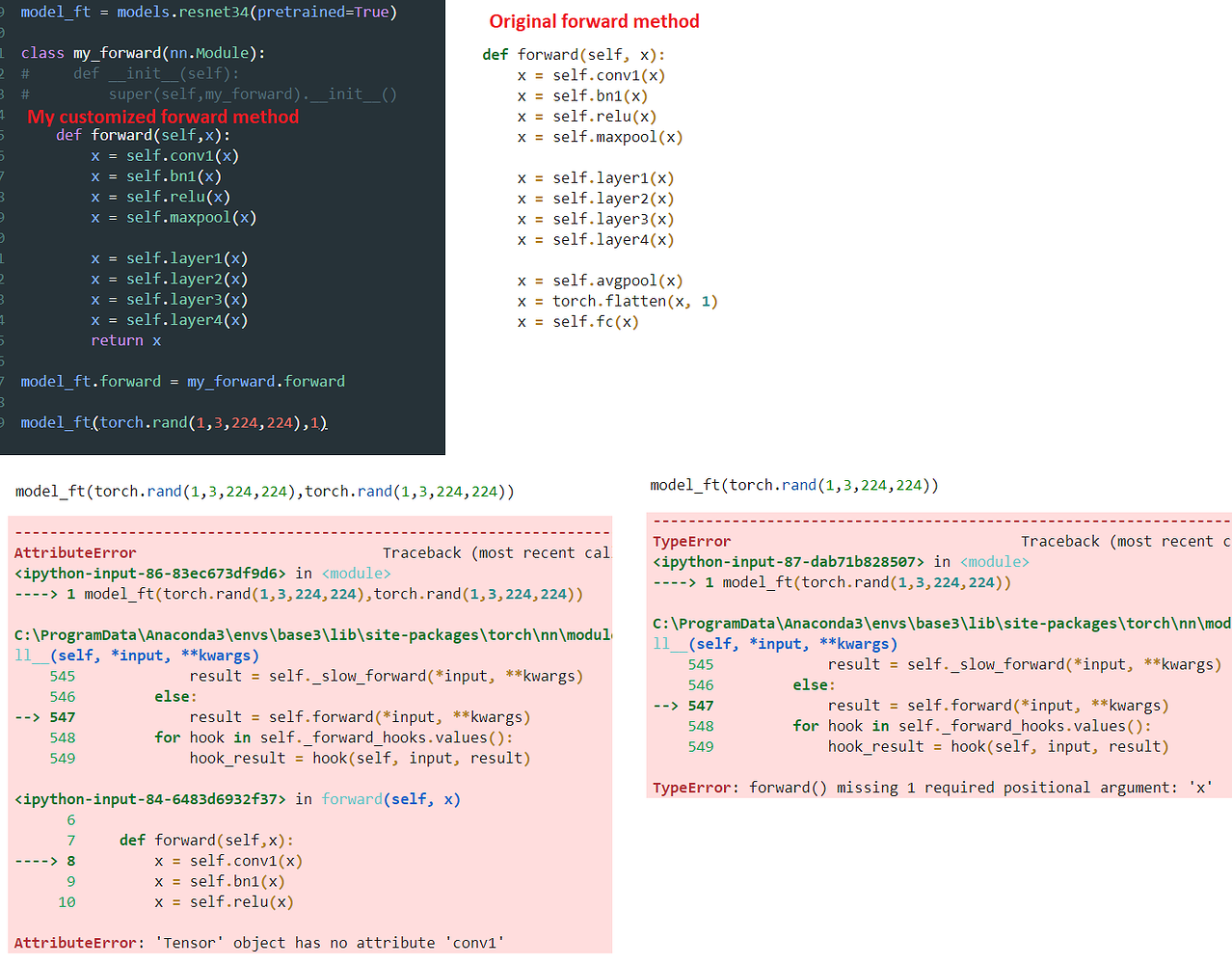1232x964 pixels.
Task: Click the red 'My customized forward method' label
Action: (163, 117)
